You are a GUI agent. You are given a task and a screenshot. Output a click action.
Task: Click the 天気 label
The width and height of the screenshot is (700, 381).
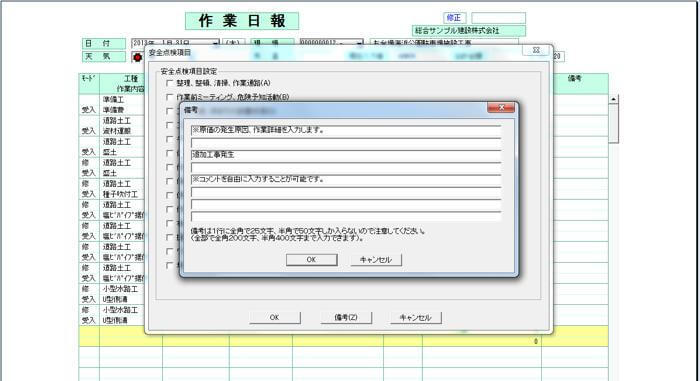[x=104, y=57]
